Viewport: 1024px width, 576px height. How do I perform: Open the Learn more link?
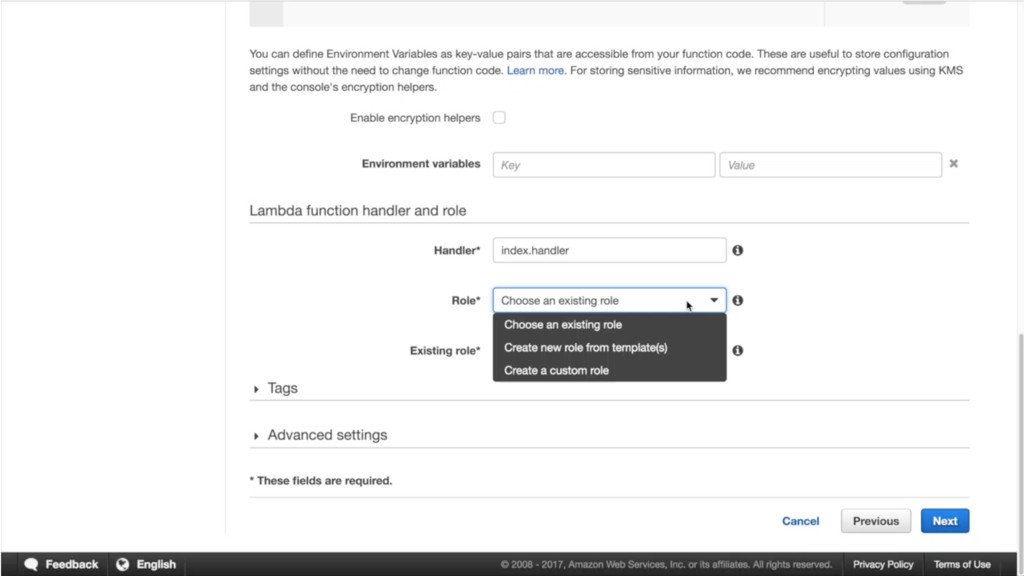[536, 71]
